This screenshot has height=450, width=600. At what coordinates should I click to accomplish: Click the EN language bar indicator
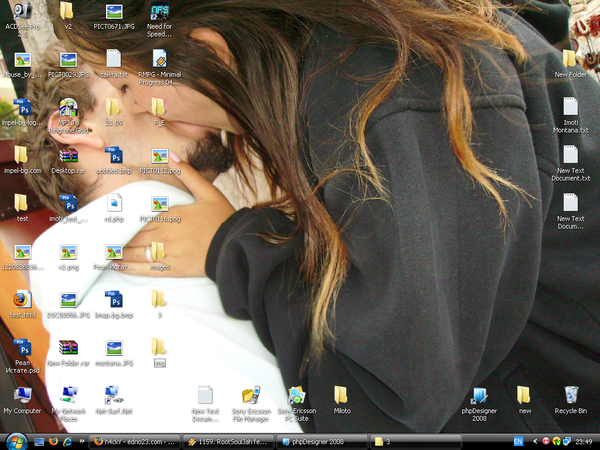pyautogui.click(x=518, y=442)
